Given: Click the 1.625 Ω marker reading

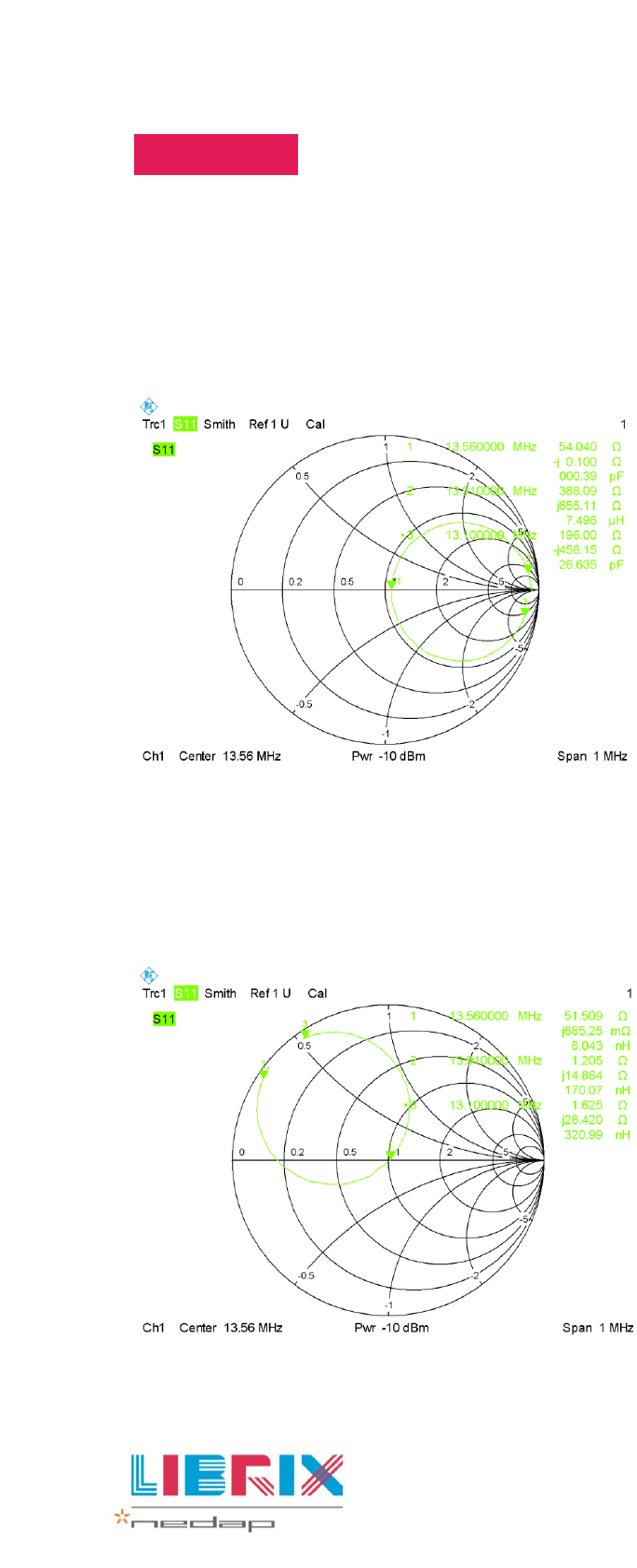Looking at the screenshot, I should [x=601, y=1105].
